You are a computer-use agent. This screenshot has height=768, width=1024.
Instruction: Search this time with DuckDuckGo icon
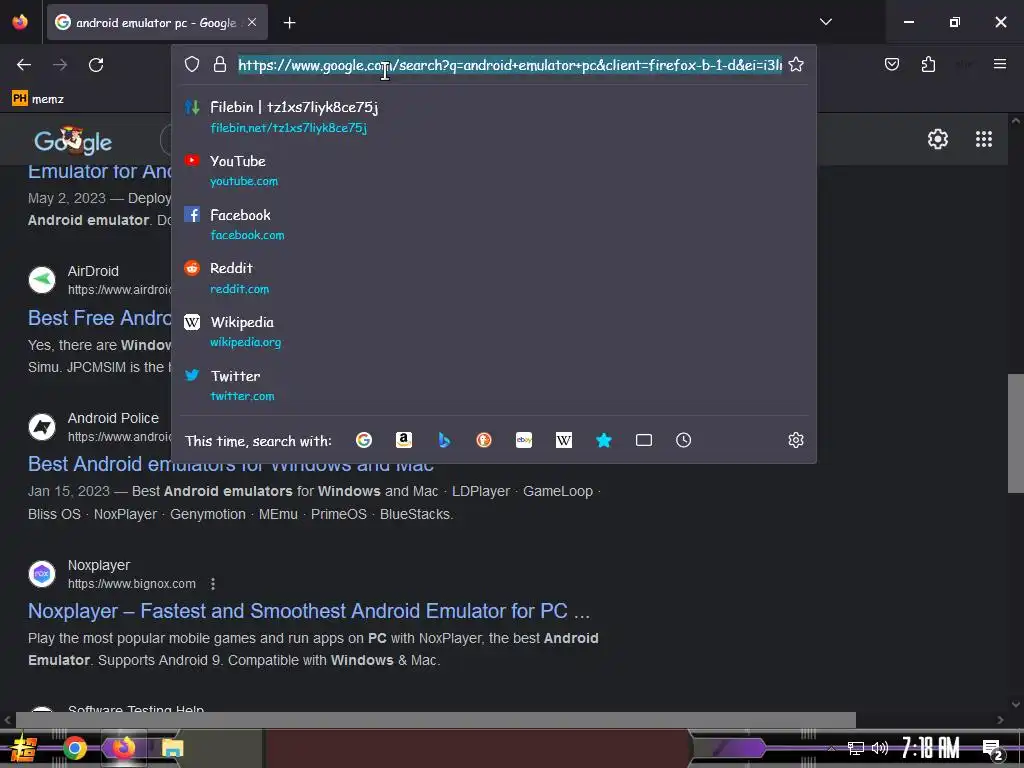(484, 440)
